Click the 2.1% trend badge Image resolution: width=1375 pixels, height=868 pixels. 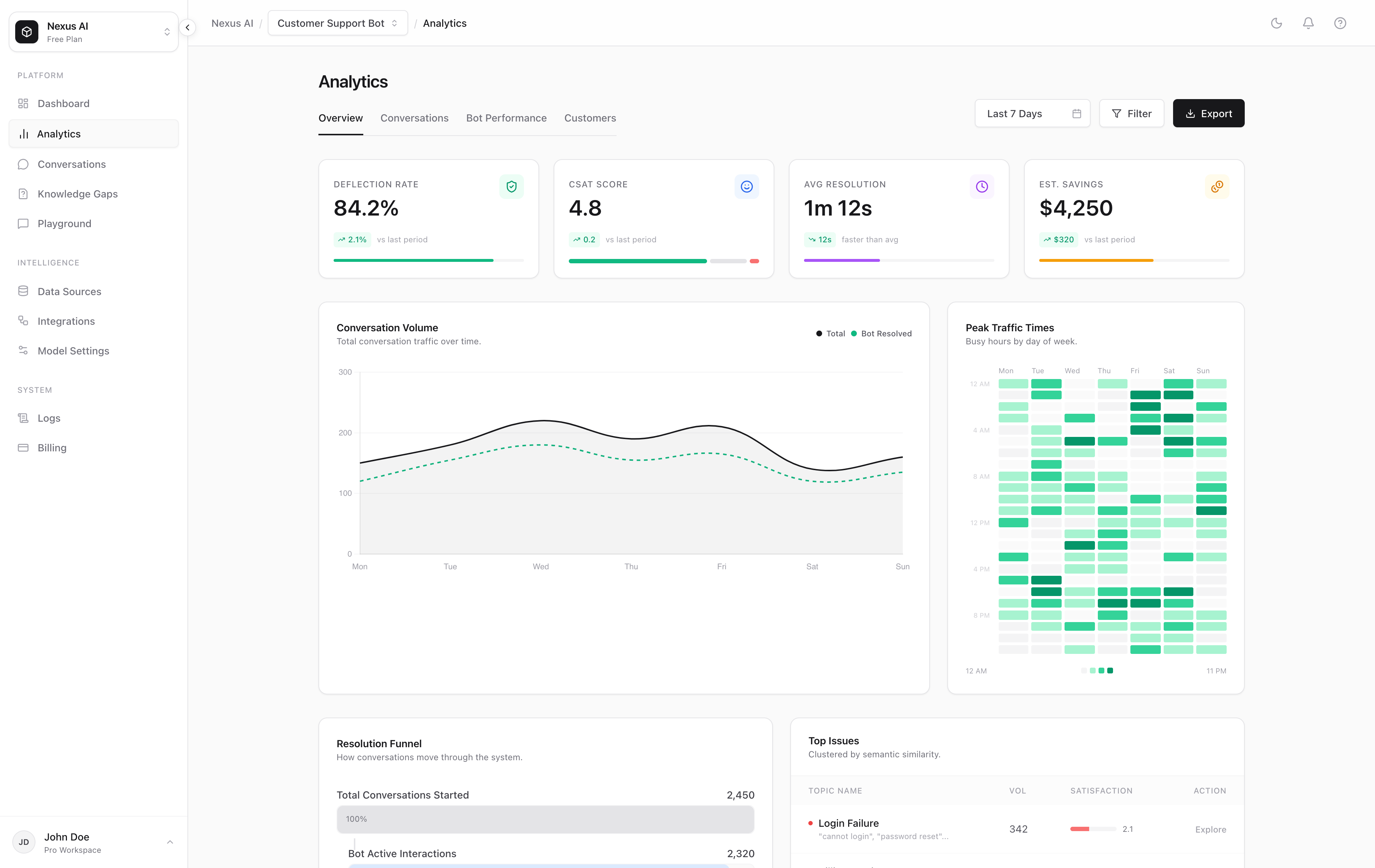point(352,240)
